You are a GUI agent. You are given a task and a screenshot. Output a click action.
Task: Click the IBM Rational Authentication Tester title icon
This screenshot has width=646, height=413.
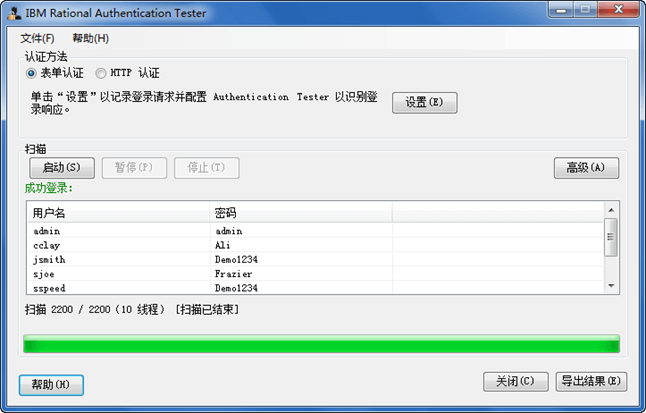pyautogui.click(x=14, y=13)
